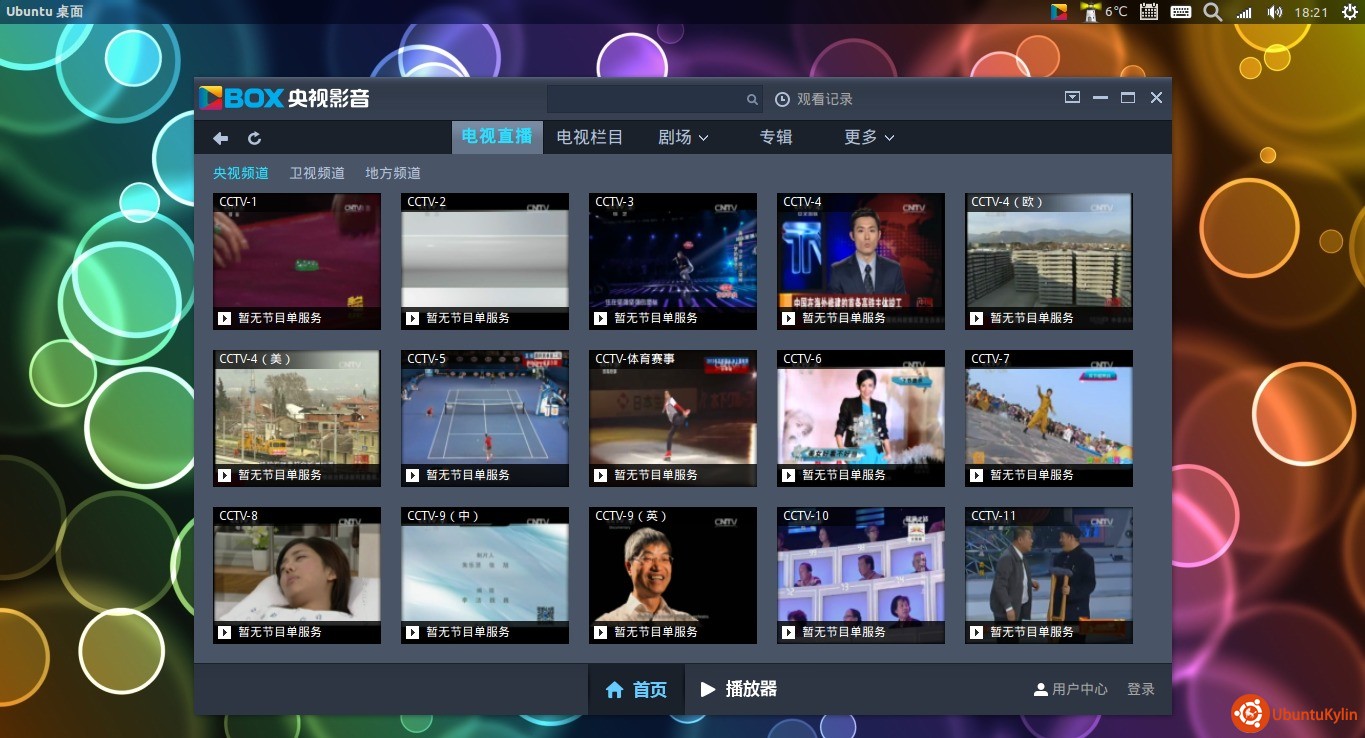Open the window menu dropdown in title bar
This screenshot has height=738, width=1365.
[1072, 97]
